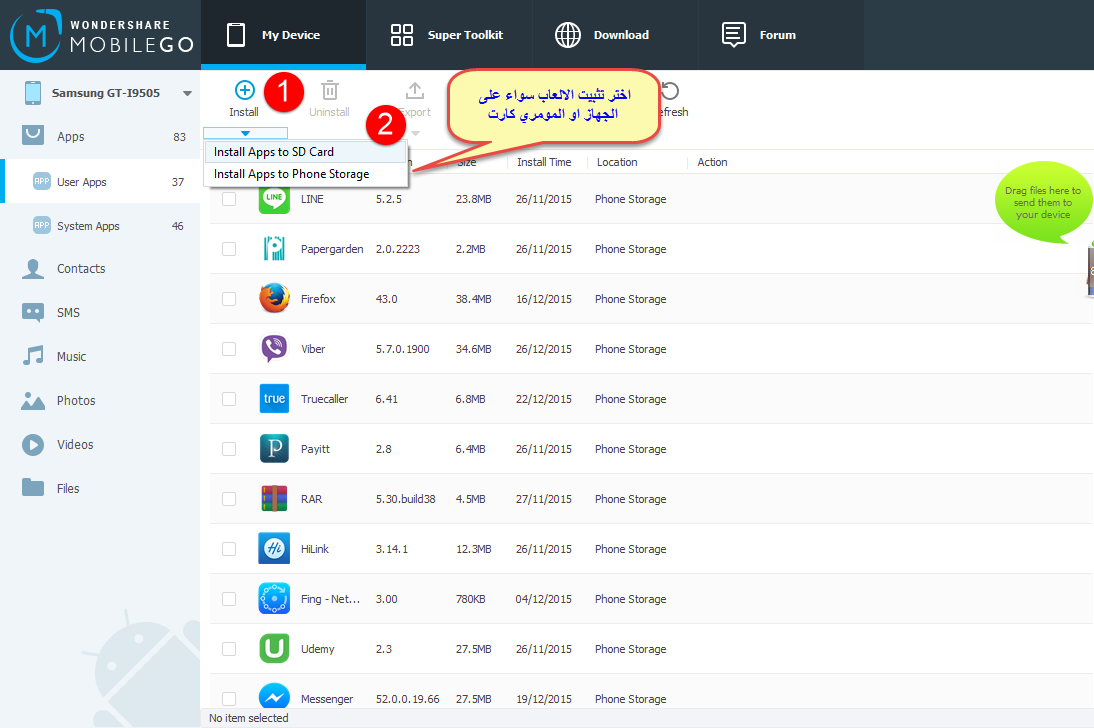The image size is (1094, 728).
Task: Click the Uninstall trash icon
Action: pos(329,90)
